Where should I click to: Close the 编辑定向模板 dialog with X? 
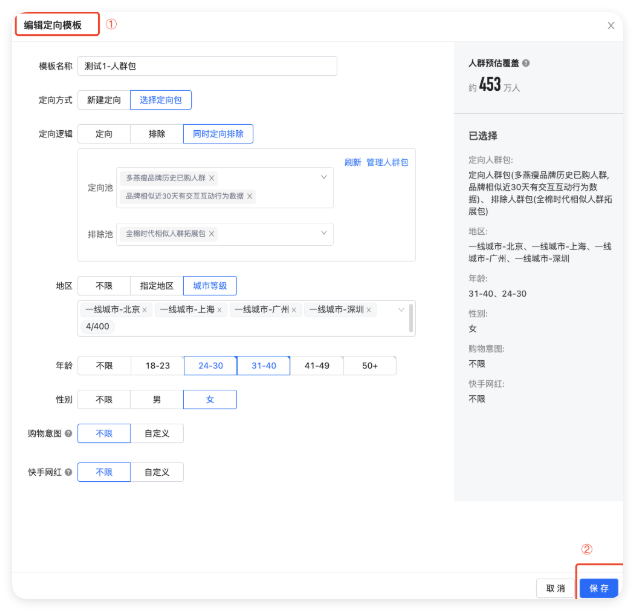coord(611,26)
